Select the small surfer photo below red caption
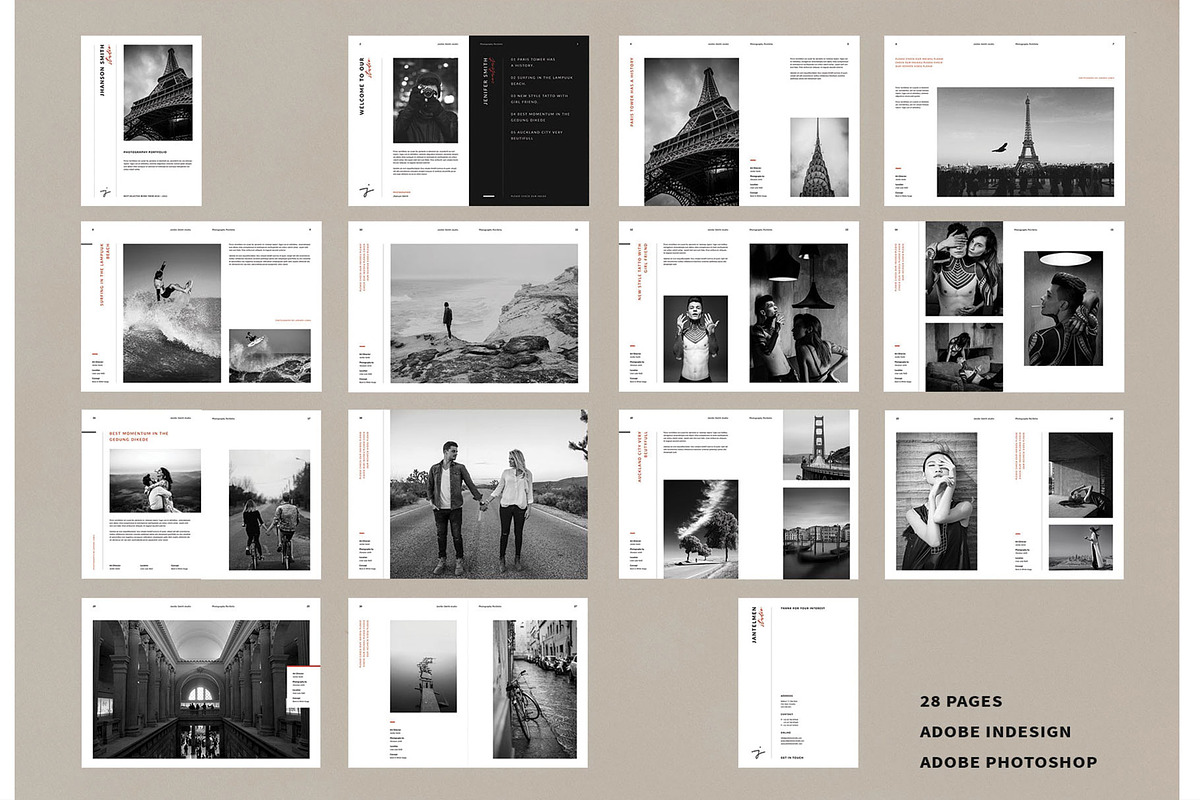Viewport: 1200px width, 800px height. pyautogui.click(x=270, y=355)
